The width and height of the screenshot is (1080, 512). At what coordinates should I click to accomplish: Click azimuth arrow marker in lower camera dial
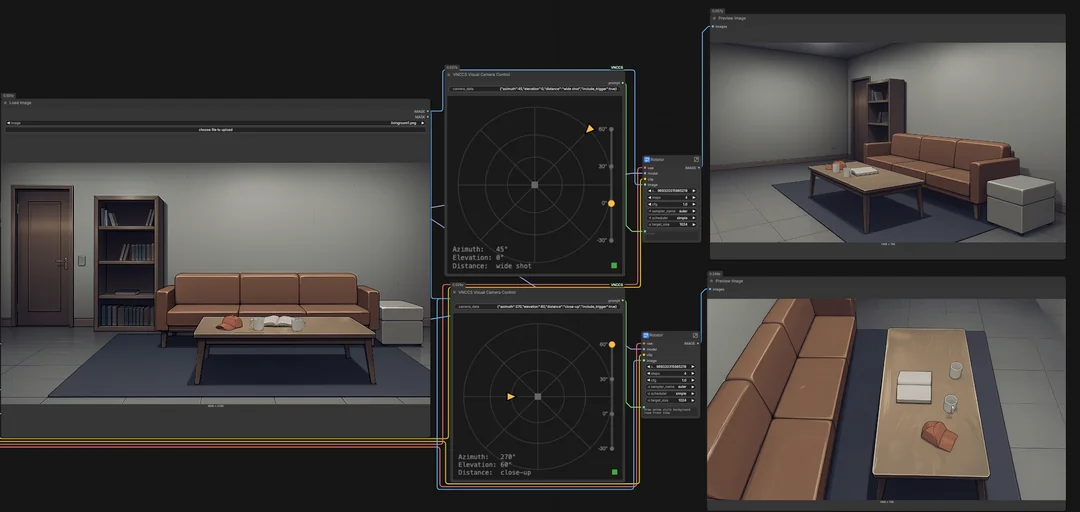[x=510, y=396]
